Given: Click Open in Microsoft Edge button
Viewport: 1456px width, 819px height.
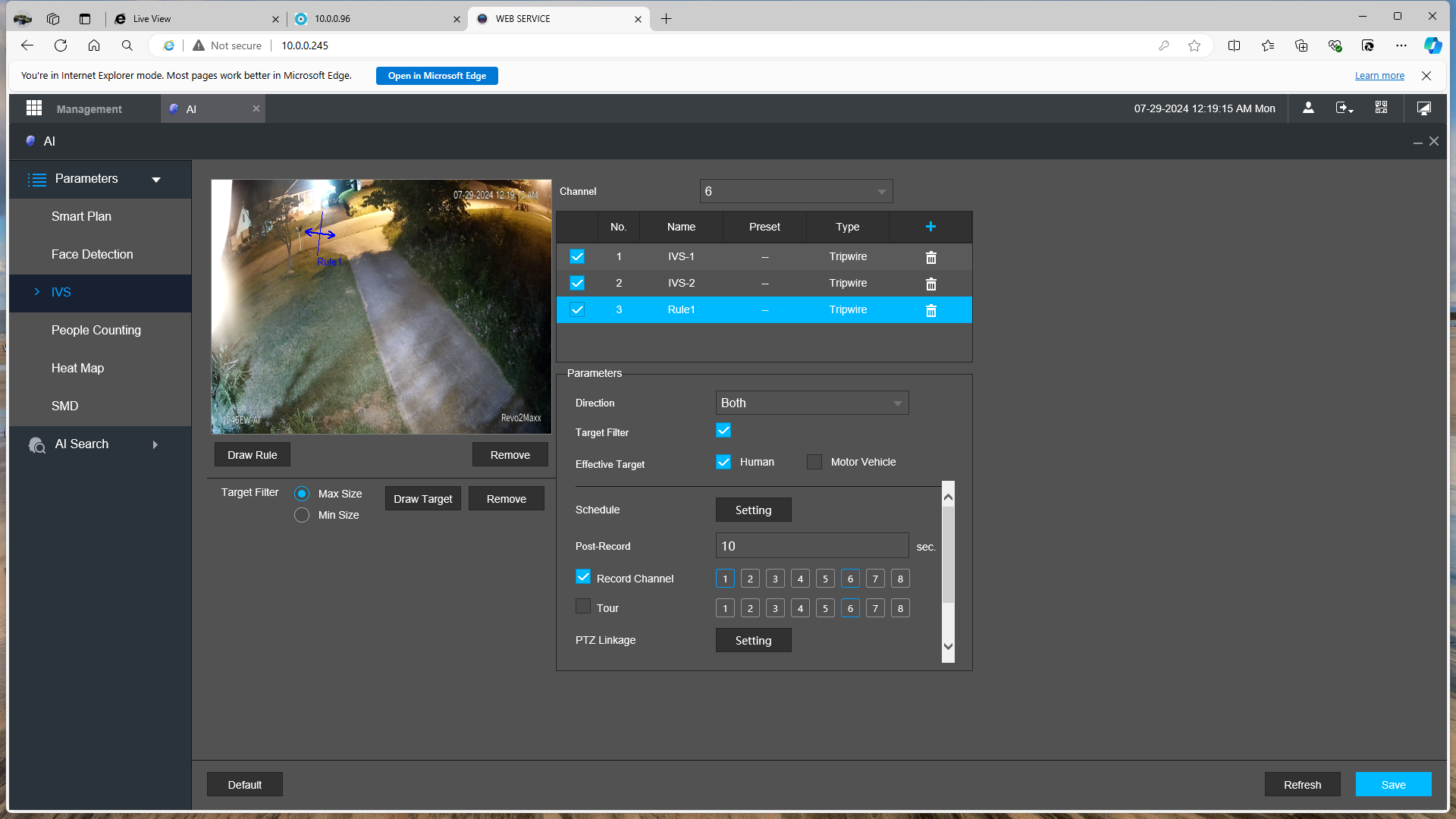Looking at the screenshot, I should [437, 76].
